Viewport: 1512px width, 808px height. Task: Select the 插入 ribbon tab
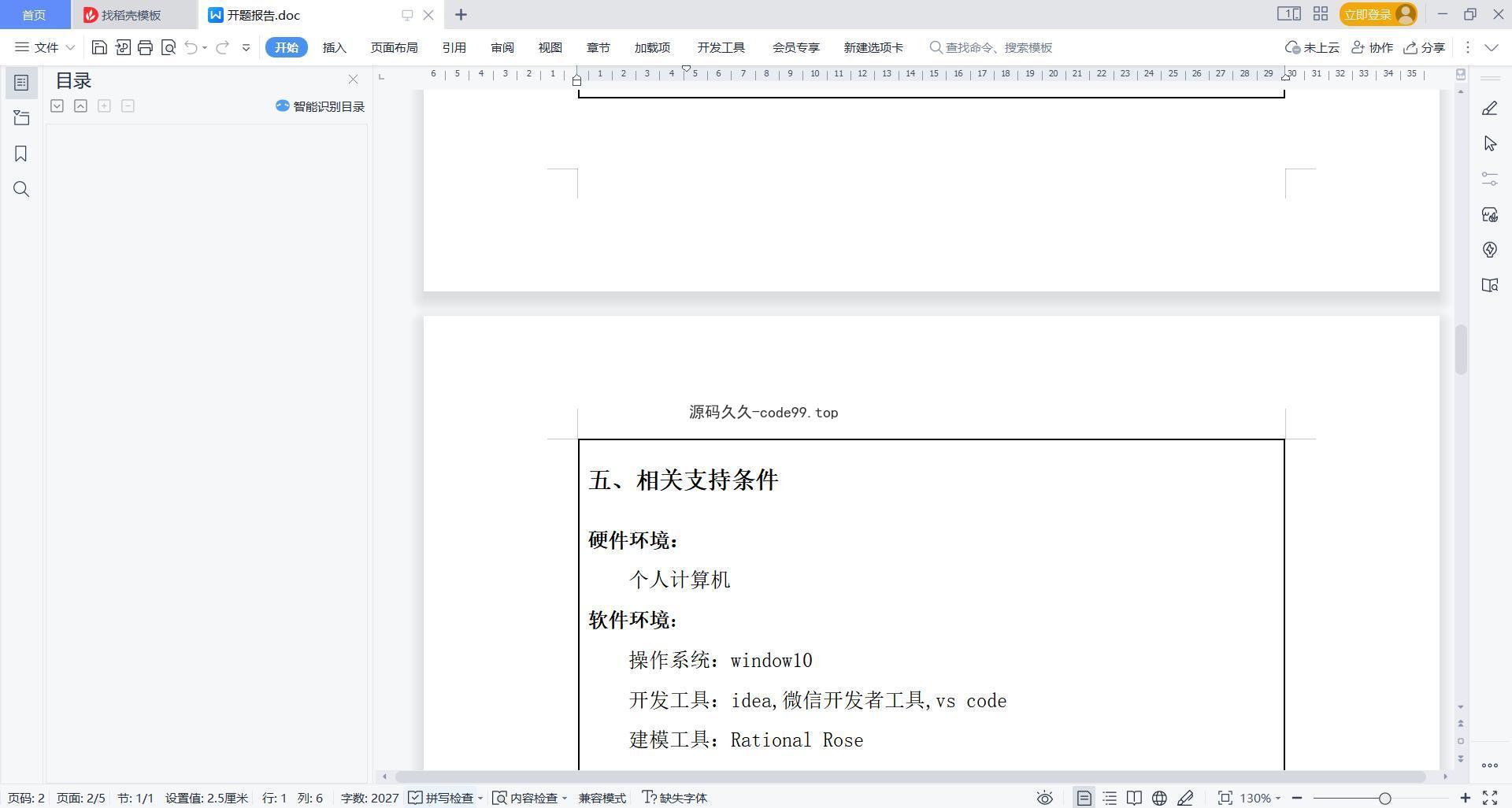[x=334, y=47]
